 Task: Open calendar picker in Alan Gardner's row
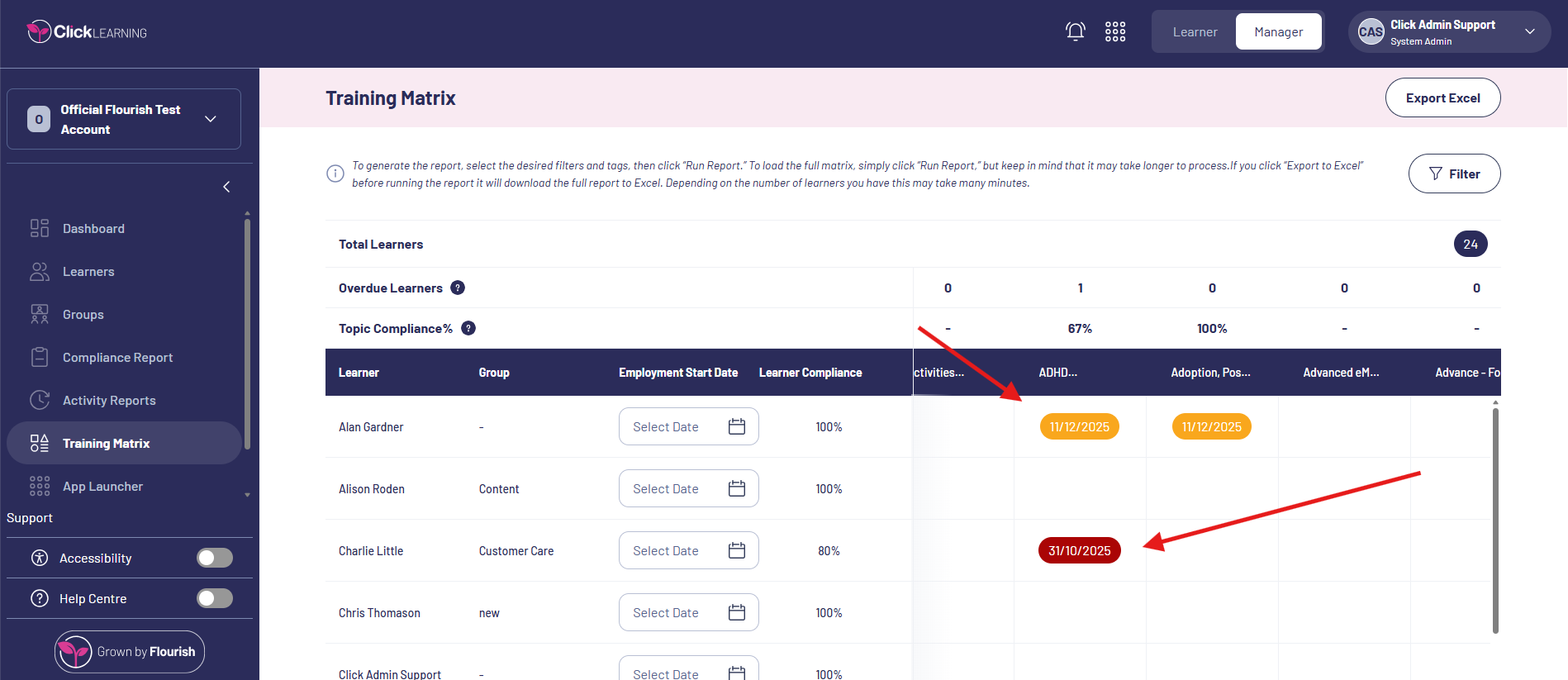[736, 426]
